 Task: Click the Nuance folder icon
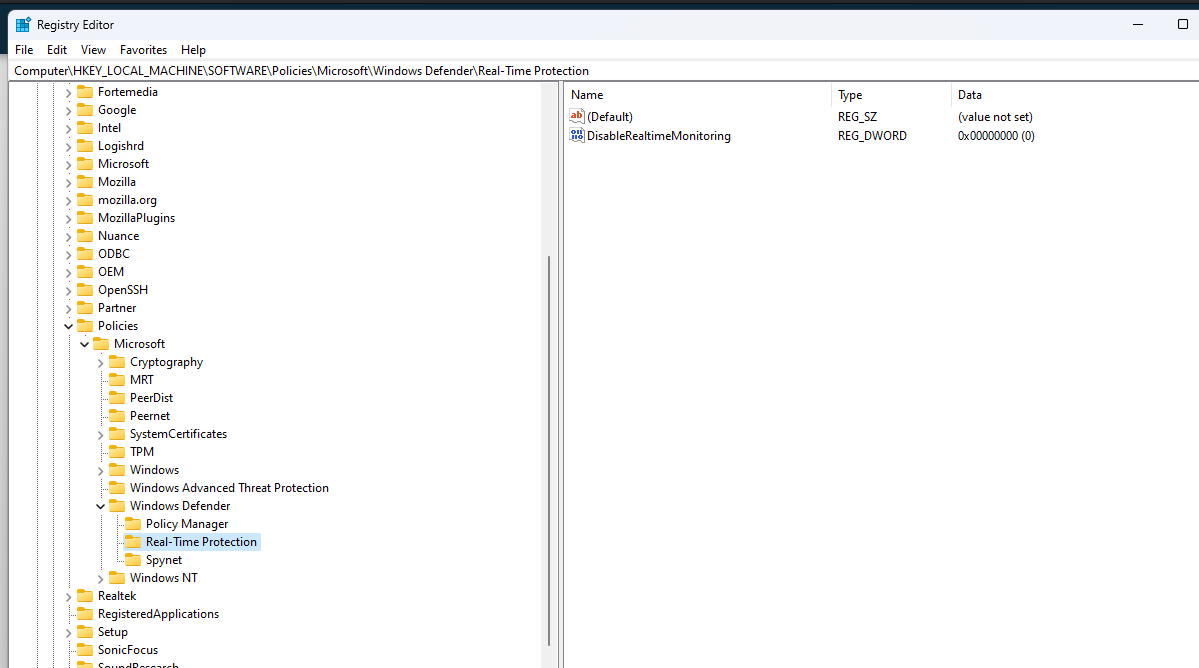pos(85,235)
